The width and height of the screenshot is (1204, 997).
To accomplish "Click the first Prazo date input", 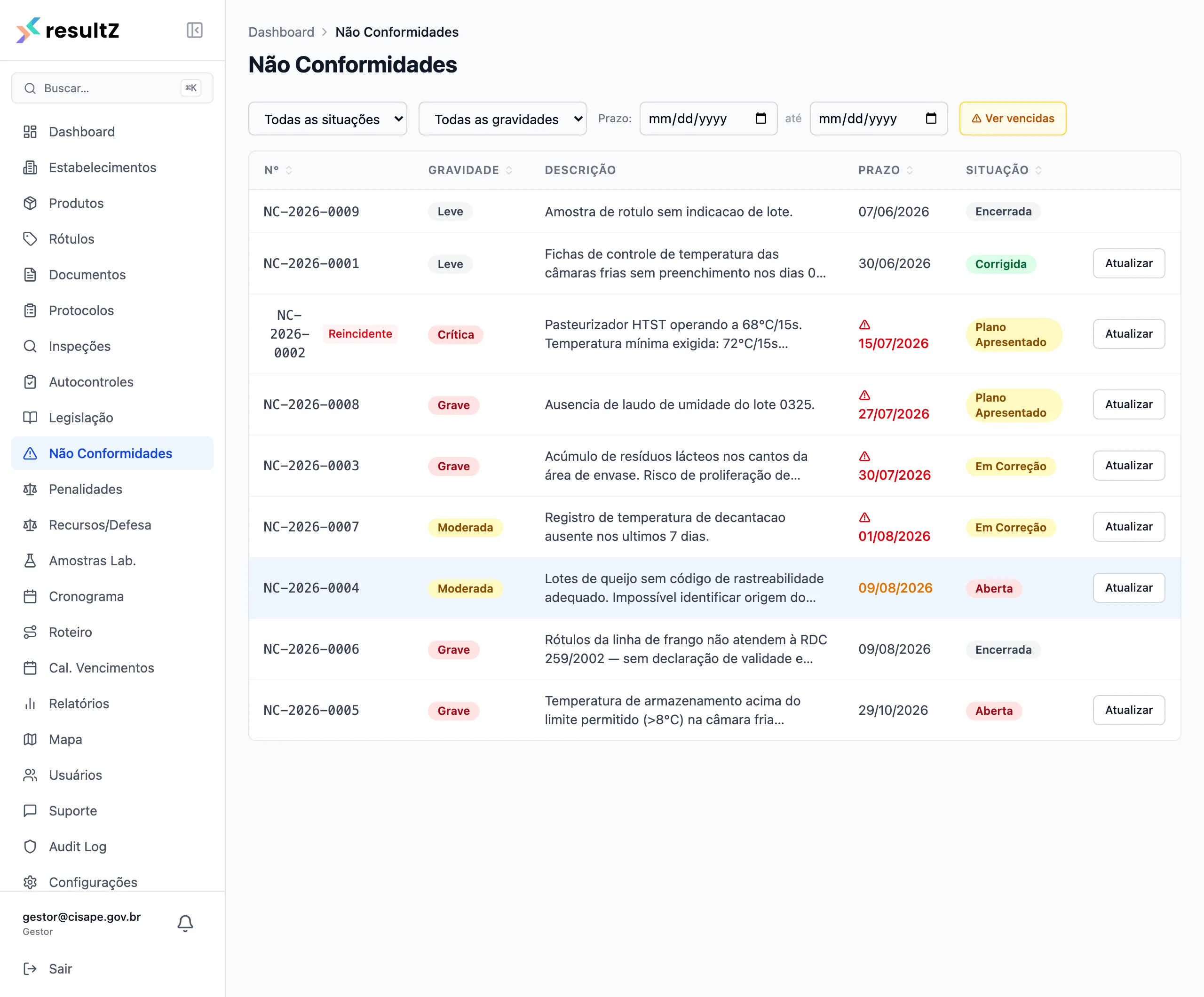I will pos(708,119).
